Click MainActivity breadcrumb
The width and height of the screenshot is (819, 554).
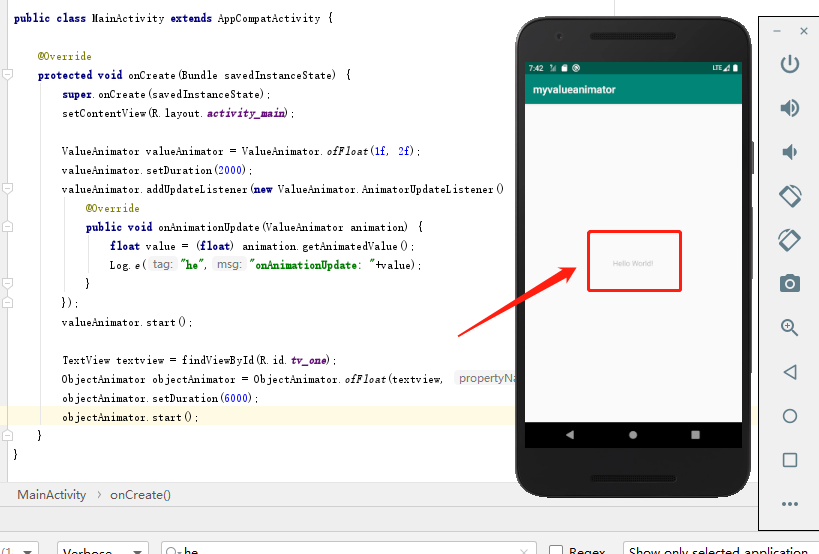click(51, 495)
